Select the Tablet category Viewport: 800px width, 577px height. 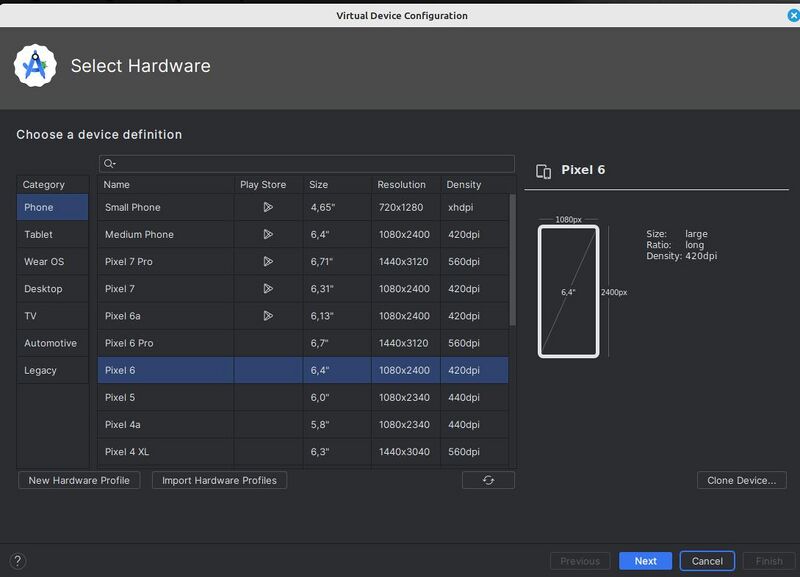coord(53,234)
